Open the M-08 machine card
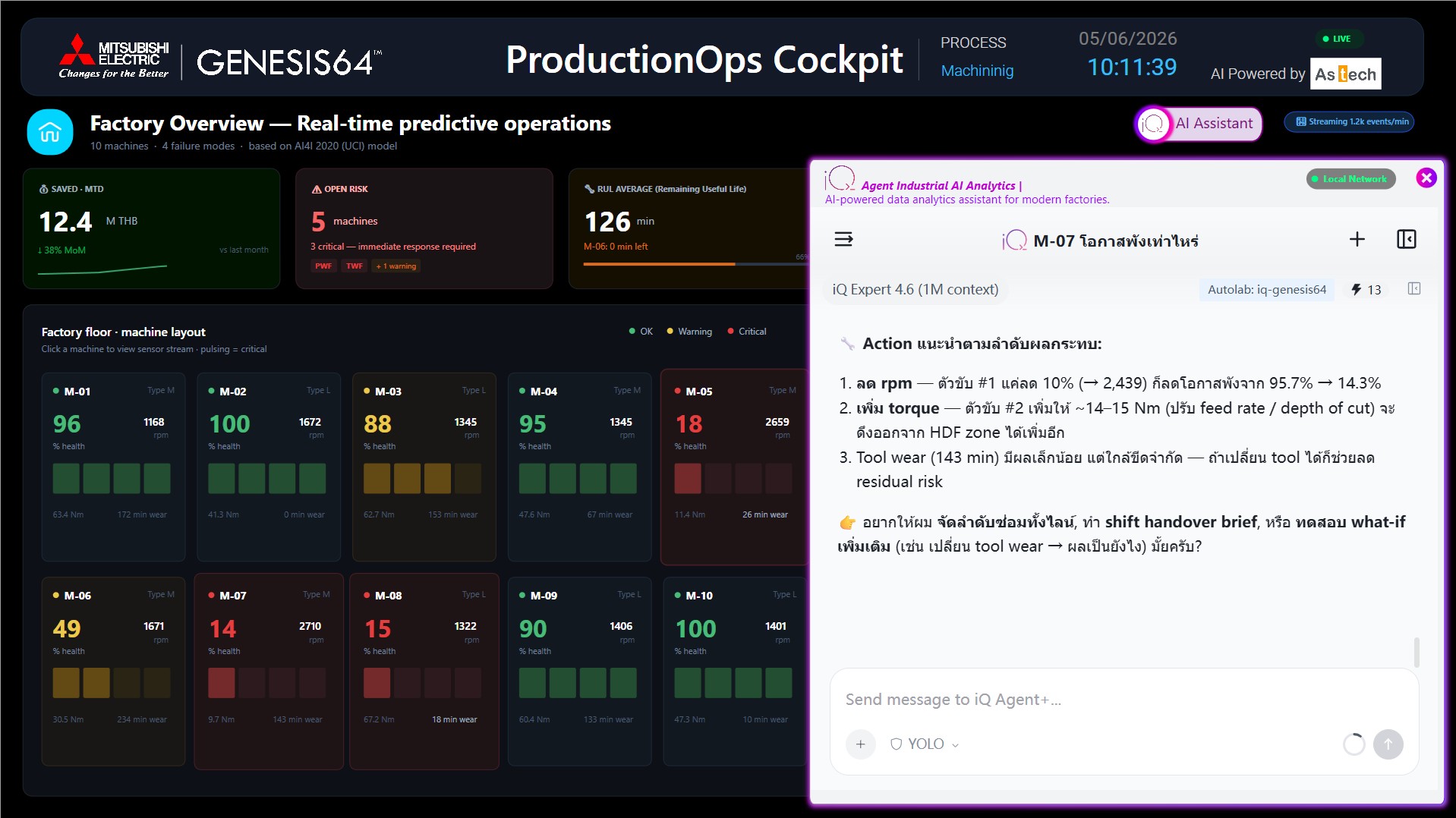1456x818 pixels. [x=424, y=672]
